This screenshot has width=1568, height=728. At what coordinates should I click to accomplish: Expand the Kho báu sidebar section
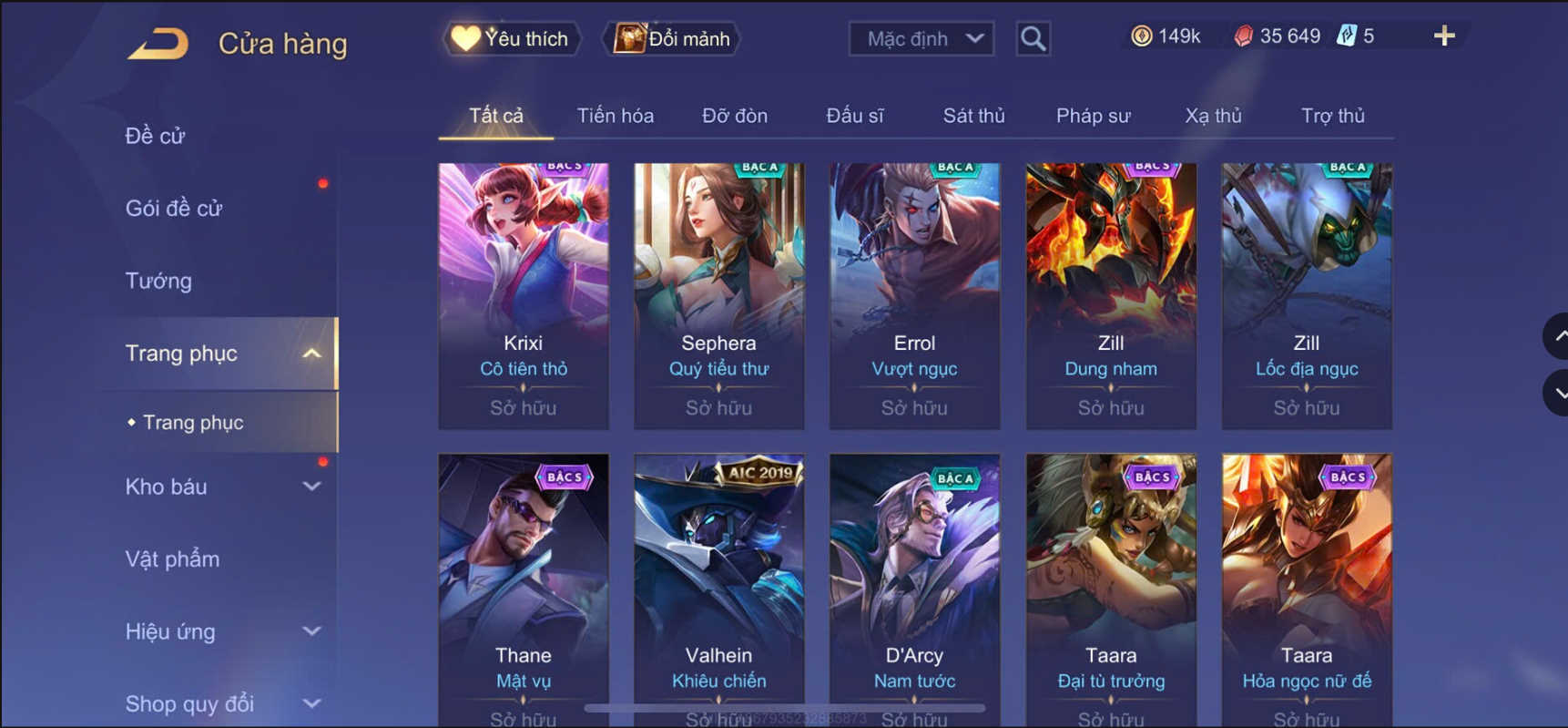(311, 487)
